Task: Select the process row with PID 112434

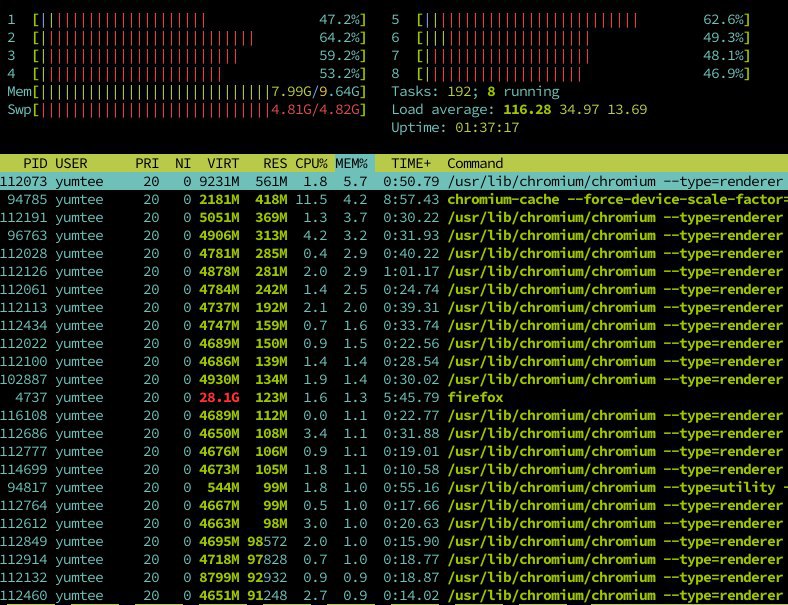Action: coord(394,326)
